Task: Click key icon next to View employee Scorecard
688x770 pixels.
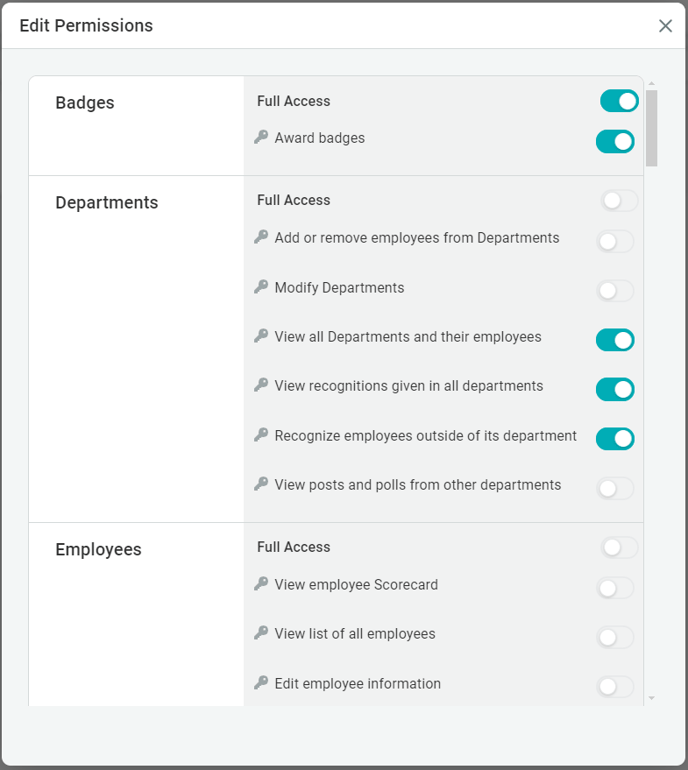Action: 261,584
